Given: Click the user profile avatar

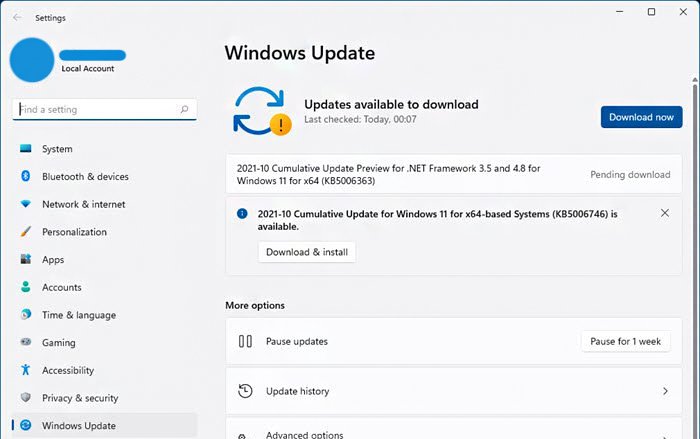Looking at the screenshot, I should pyautogui.click(x=32, y=60).
